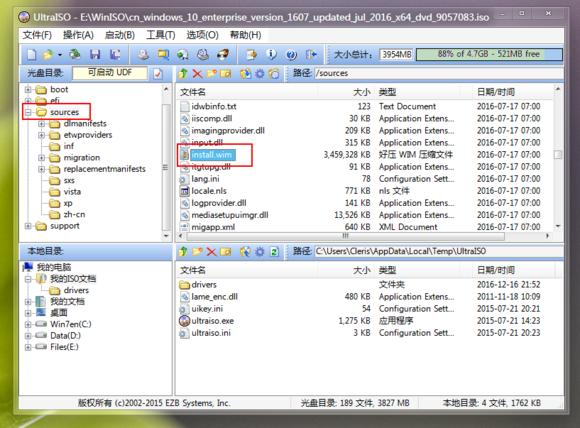Click the 可启动 UDF boot status field
Viewport: 580px width, 428px height.
110,73
